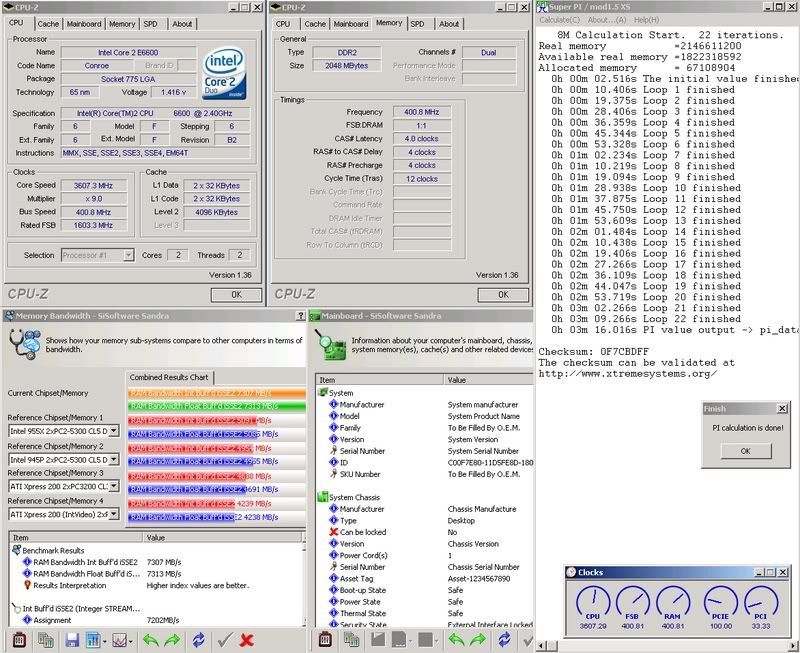Screen dimensions: 800x653
Task: Click the Results Interpretation pin icon
Action: point(28,585)
